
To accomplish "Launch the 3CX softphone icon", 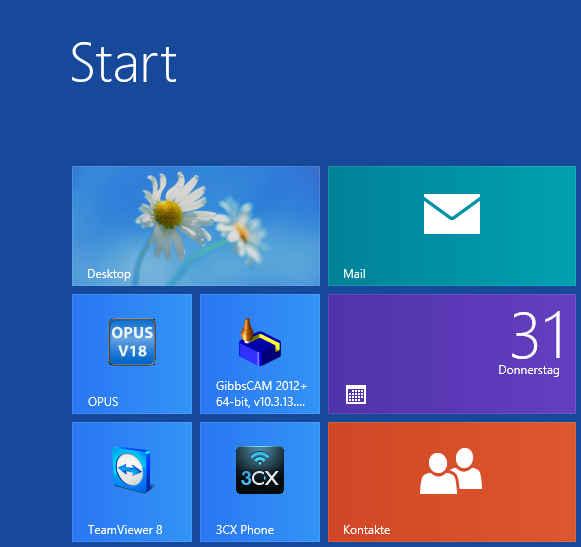I will pos(260,470).
